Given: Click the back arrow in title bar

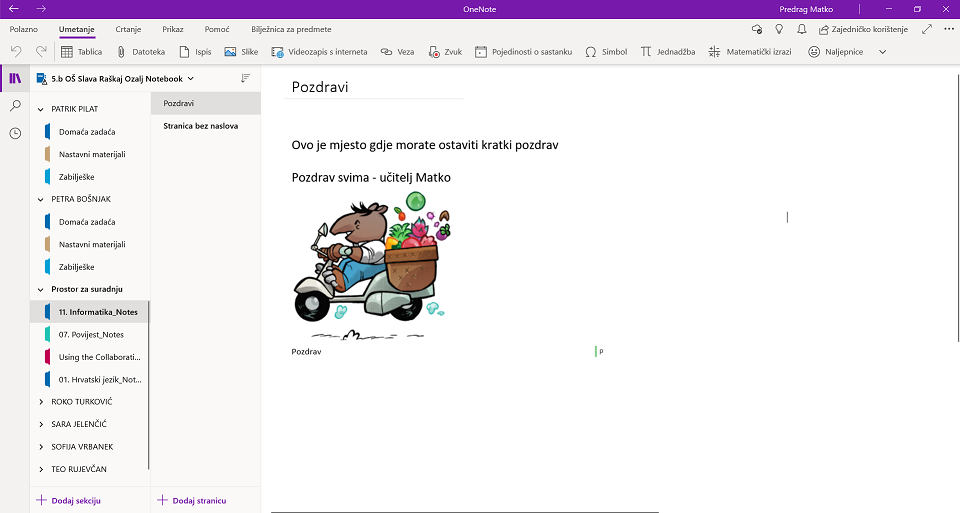Looking at the screenshot, I should click(13, 9).
